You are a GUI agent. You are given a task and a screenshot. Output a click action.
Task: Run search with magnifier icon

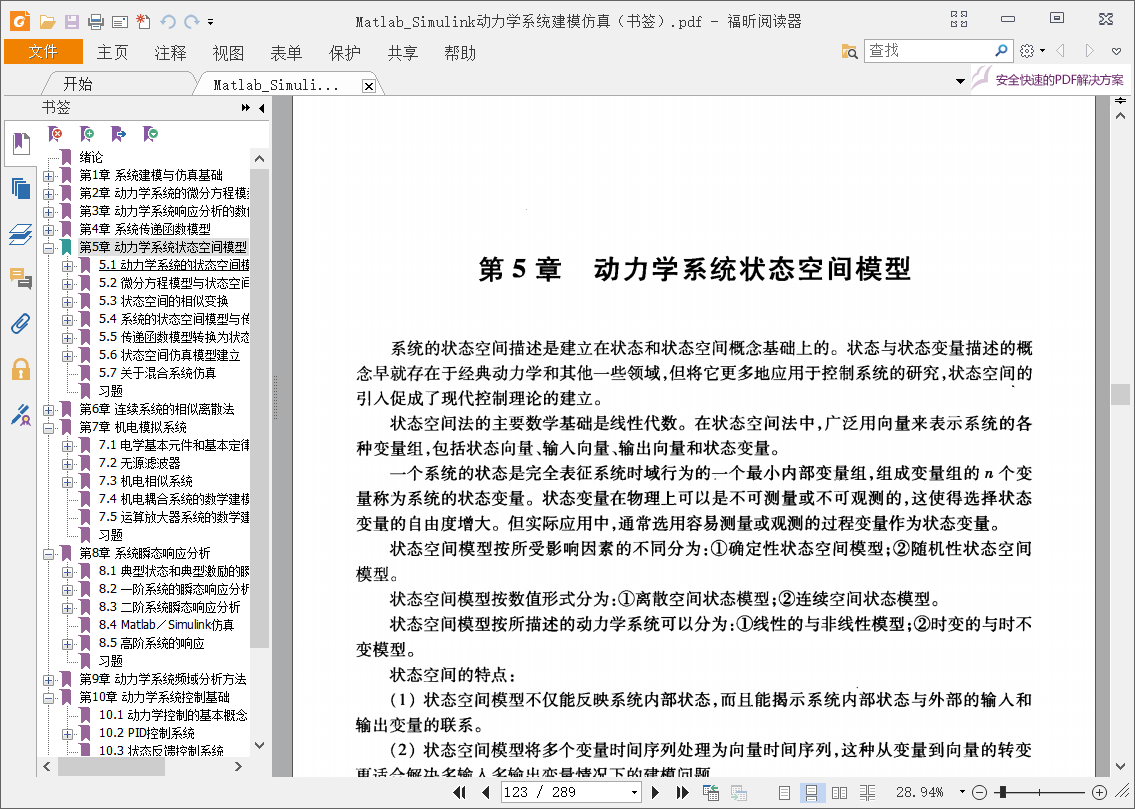point(1002,51)
